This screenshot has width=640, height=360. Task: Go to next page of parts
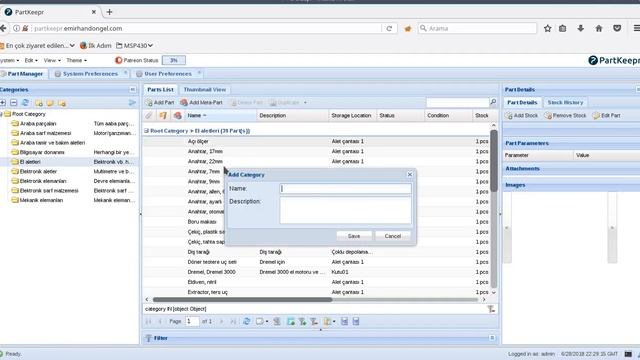coord(222,322)
